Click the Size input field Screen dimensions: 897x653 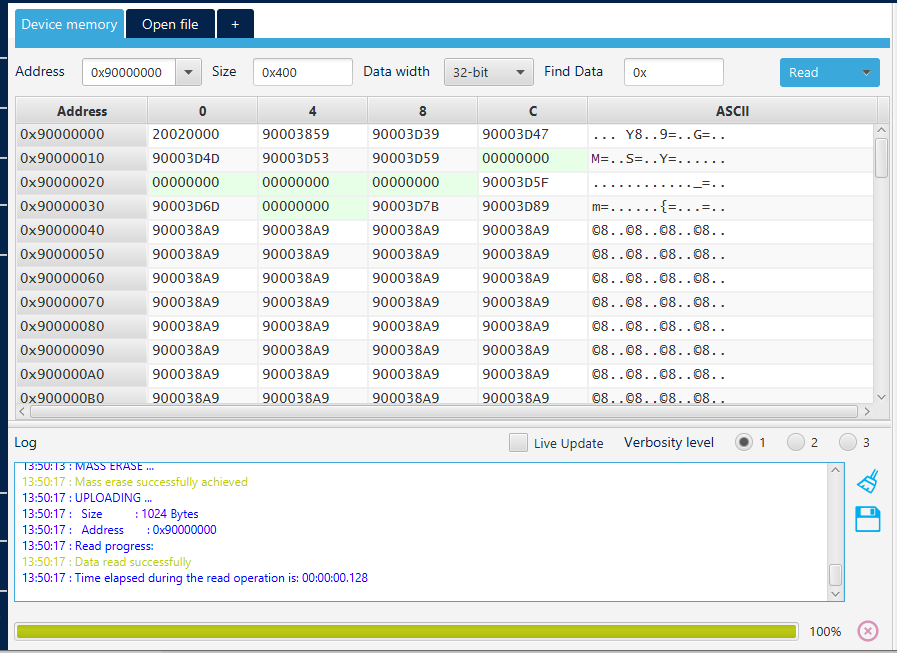pos(302,72)
